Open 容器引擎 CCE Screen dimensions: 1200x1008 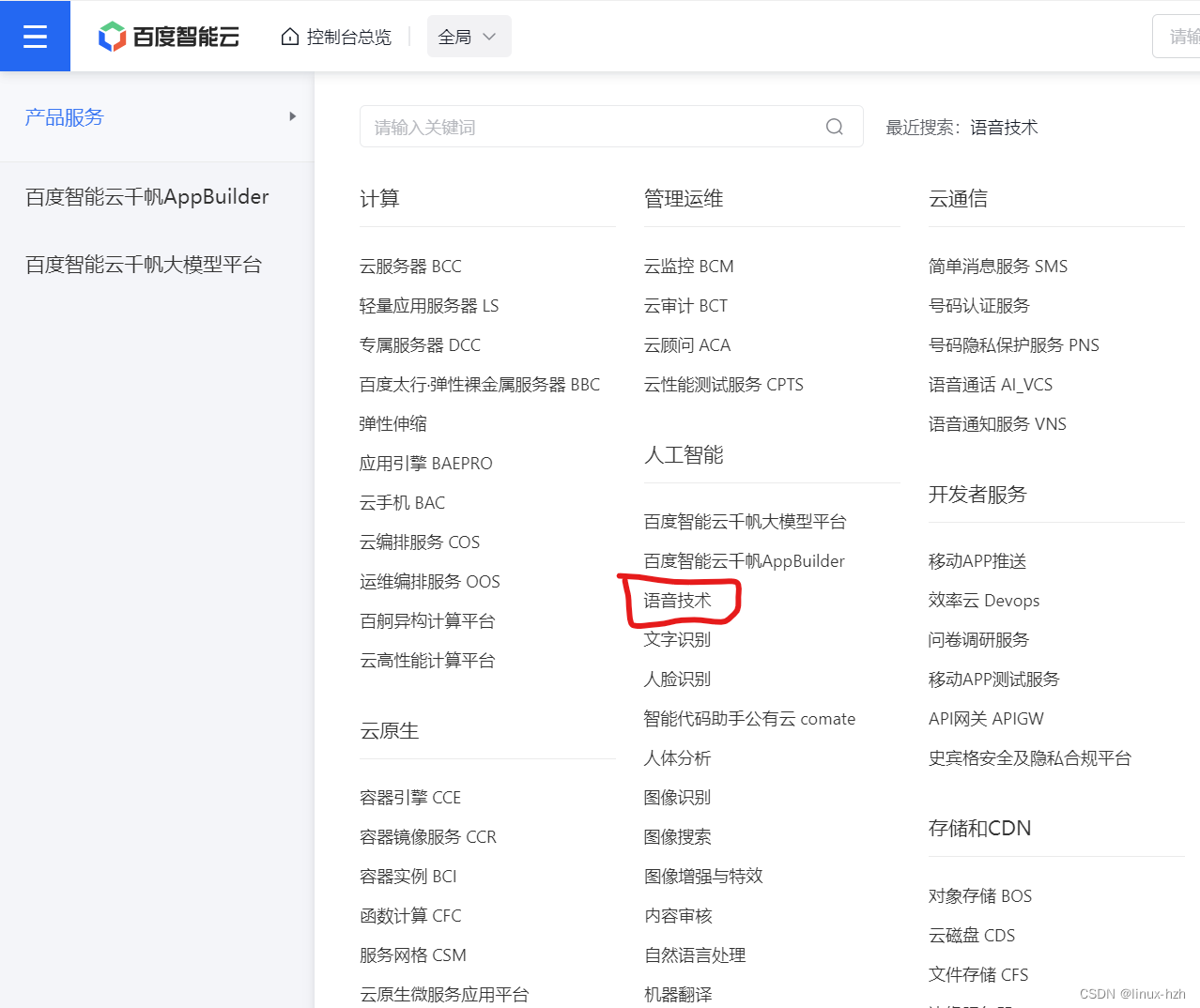[410, 798]
